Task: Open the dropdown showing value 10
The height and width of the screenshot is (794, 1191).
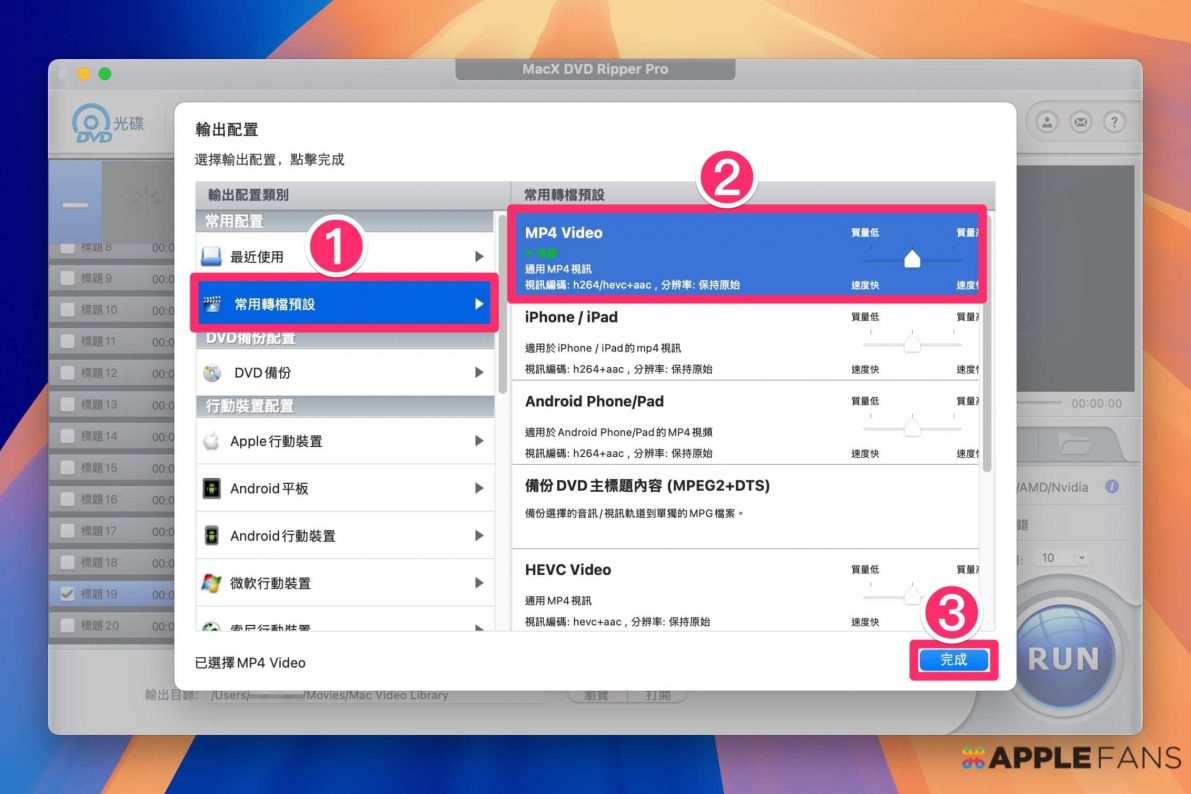Action: (x=1062, y=558)
